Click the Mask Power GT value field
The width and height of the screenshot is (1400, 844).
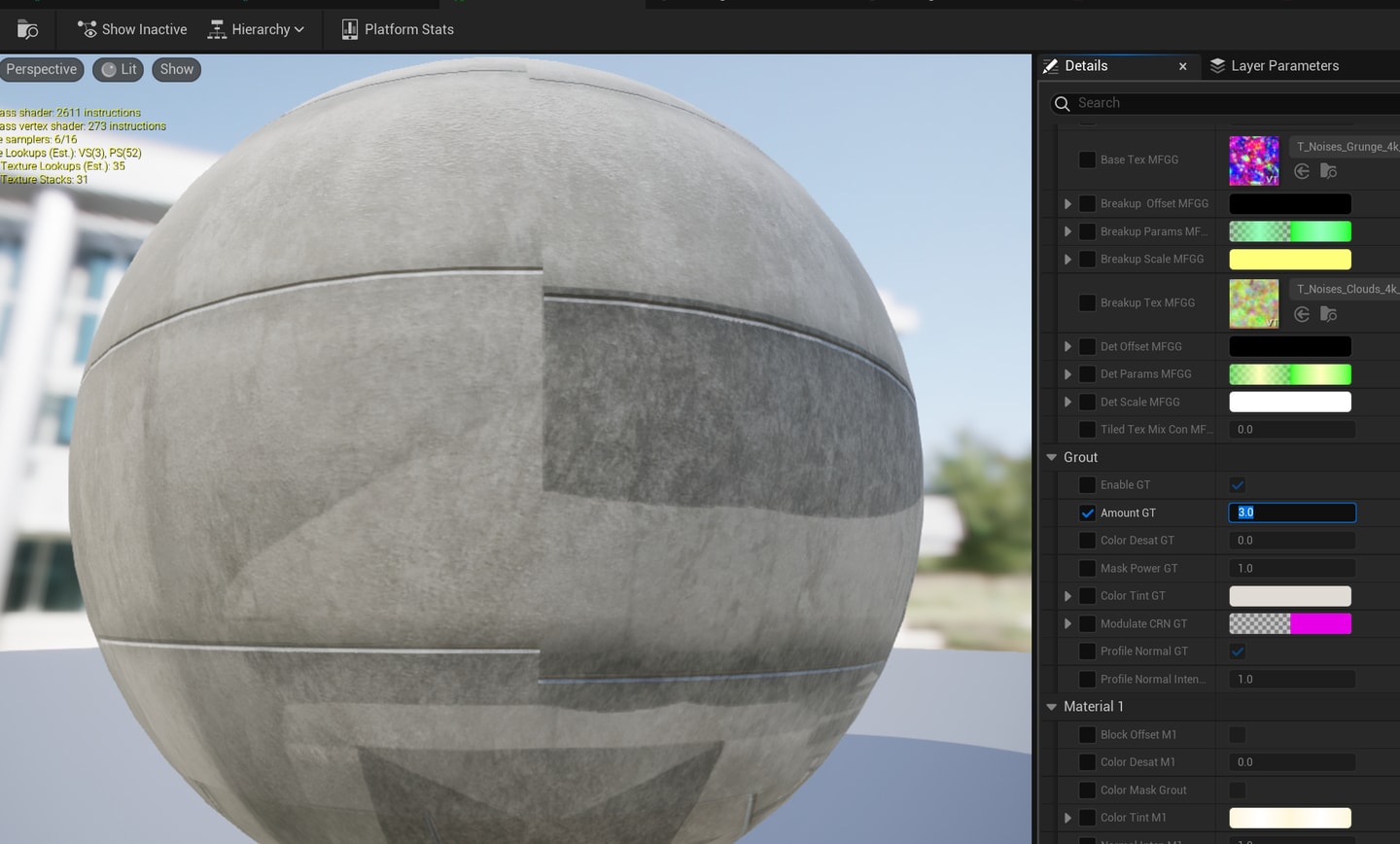pos(1292,568)
